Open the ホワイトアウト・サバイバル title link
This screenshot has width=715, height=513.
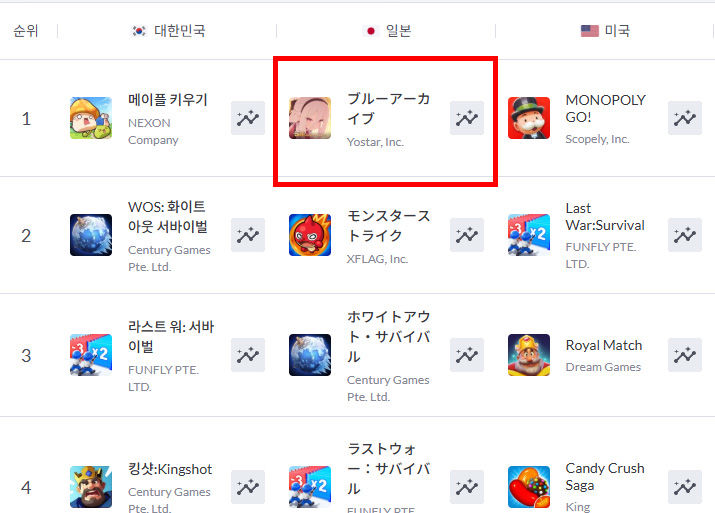point(389,337)
